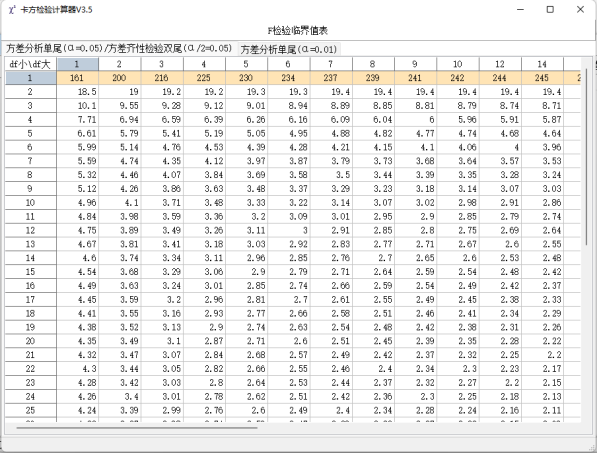Click cell 245 under column 14
The image size is (597, 454).
click(542, 78)
